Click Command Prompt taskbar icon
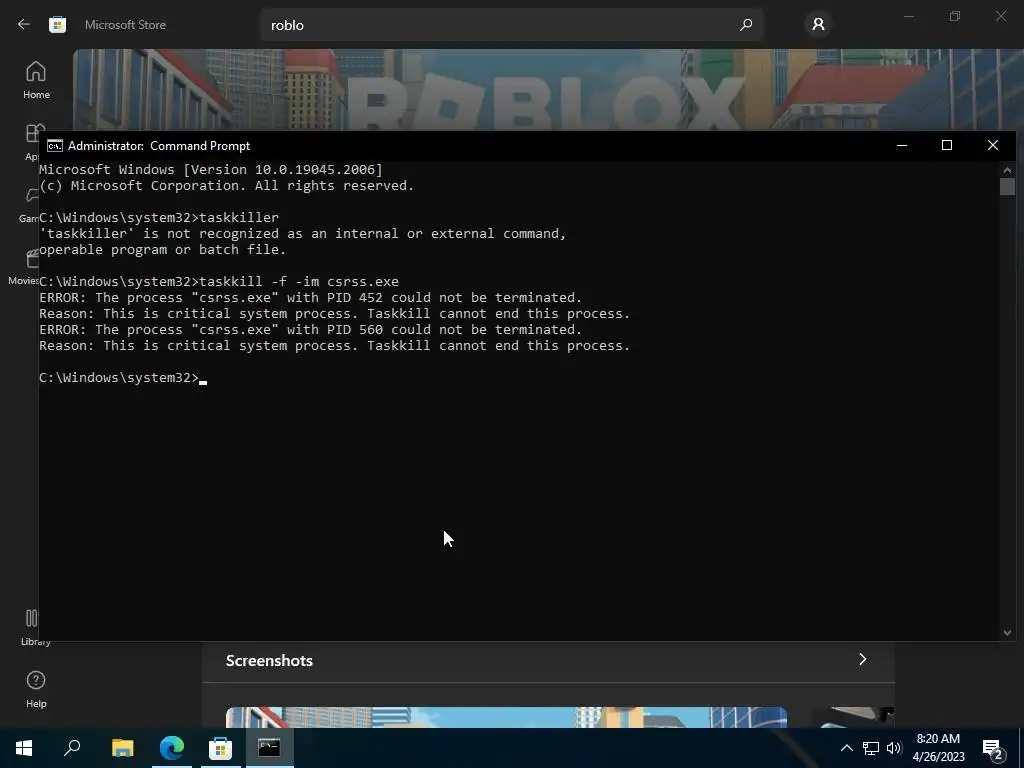The image size is (1024, 768). point(269,748)
